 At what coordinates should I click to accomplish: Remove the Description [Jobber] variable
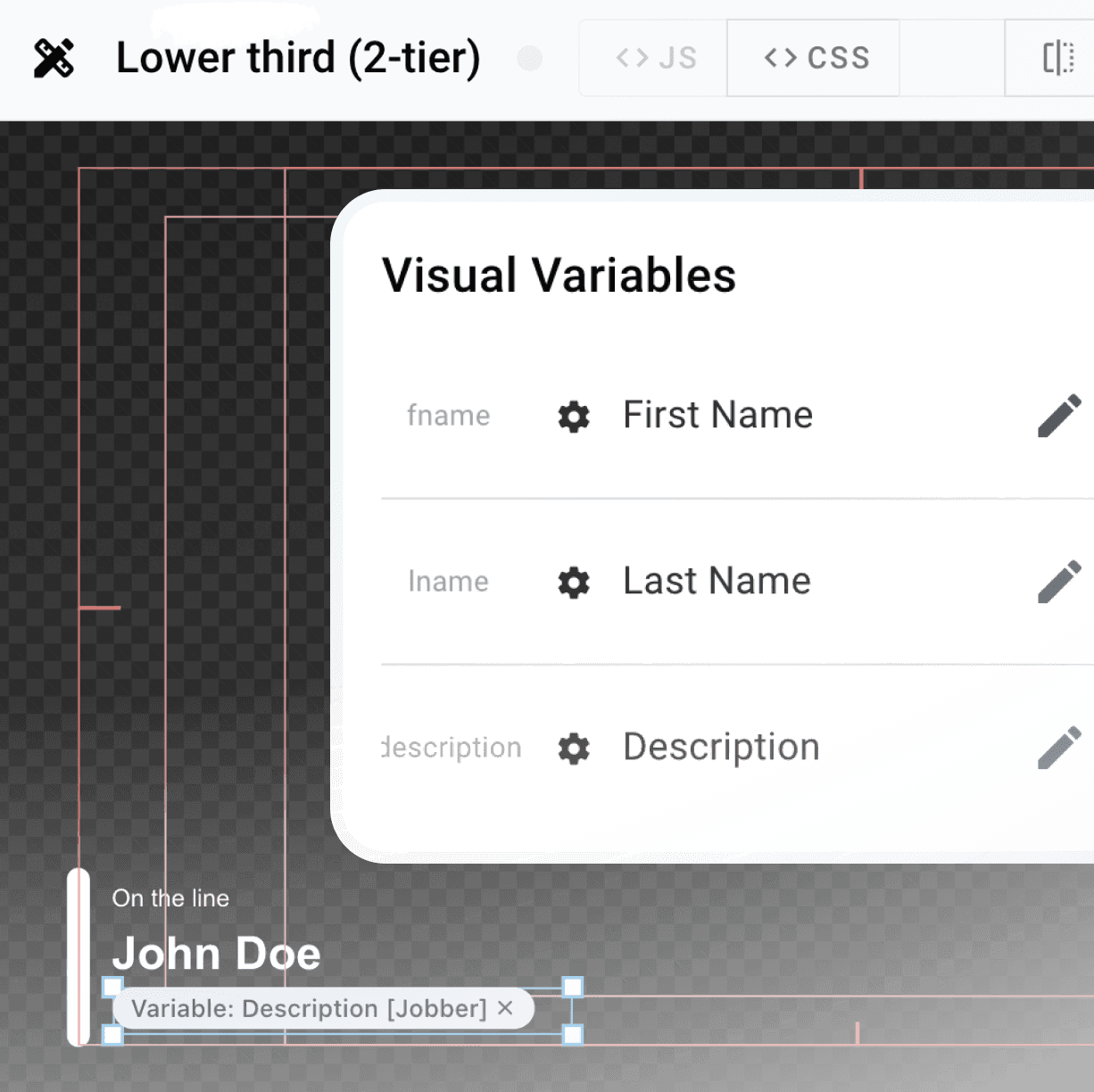(506, 1008)
